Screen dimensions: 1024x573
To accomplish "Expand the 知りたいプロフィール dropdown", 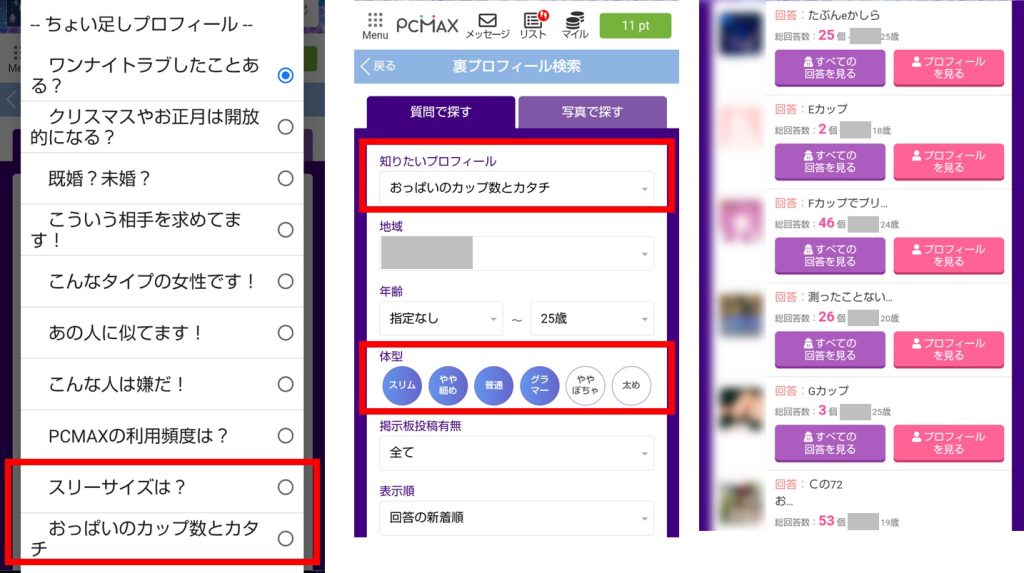I will (516, 188).
